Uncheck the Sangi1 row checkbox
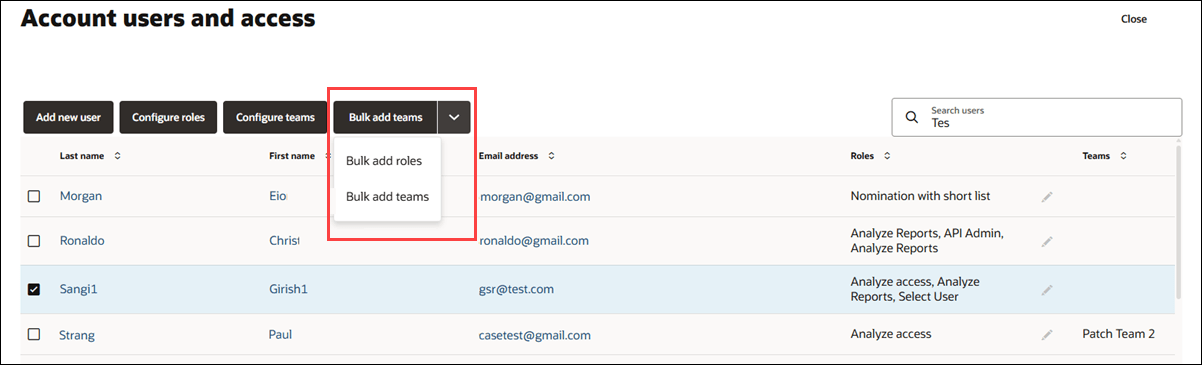 (34, 290)
